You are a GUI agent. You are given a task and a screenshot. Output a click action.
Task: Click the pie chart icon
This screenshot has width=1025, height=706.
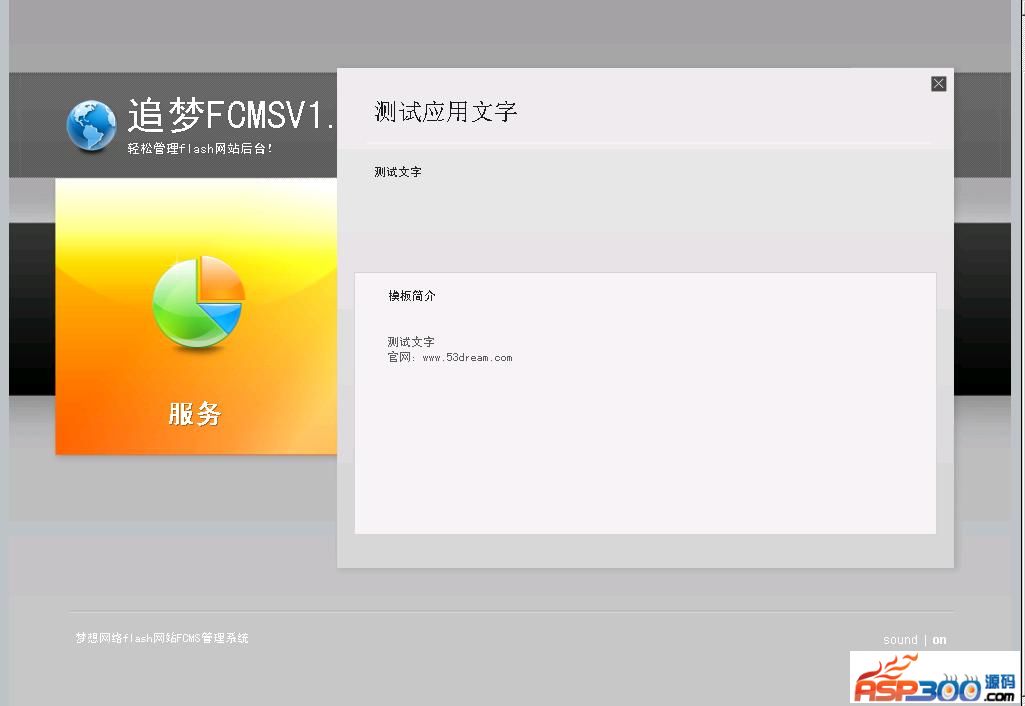[x=198, y=302]
